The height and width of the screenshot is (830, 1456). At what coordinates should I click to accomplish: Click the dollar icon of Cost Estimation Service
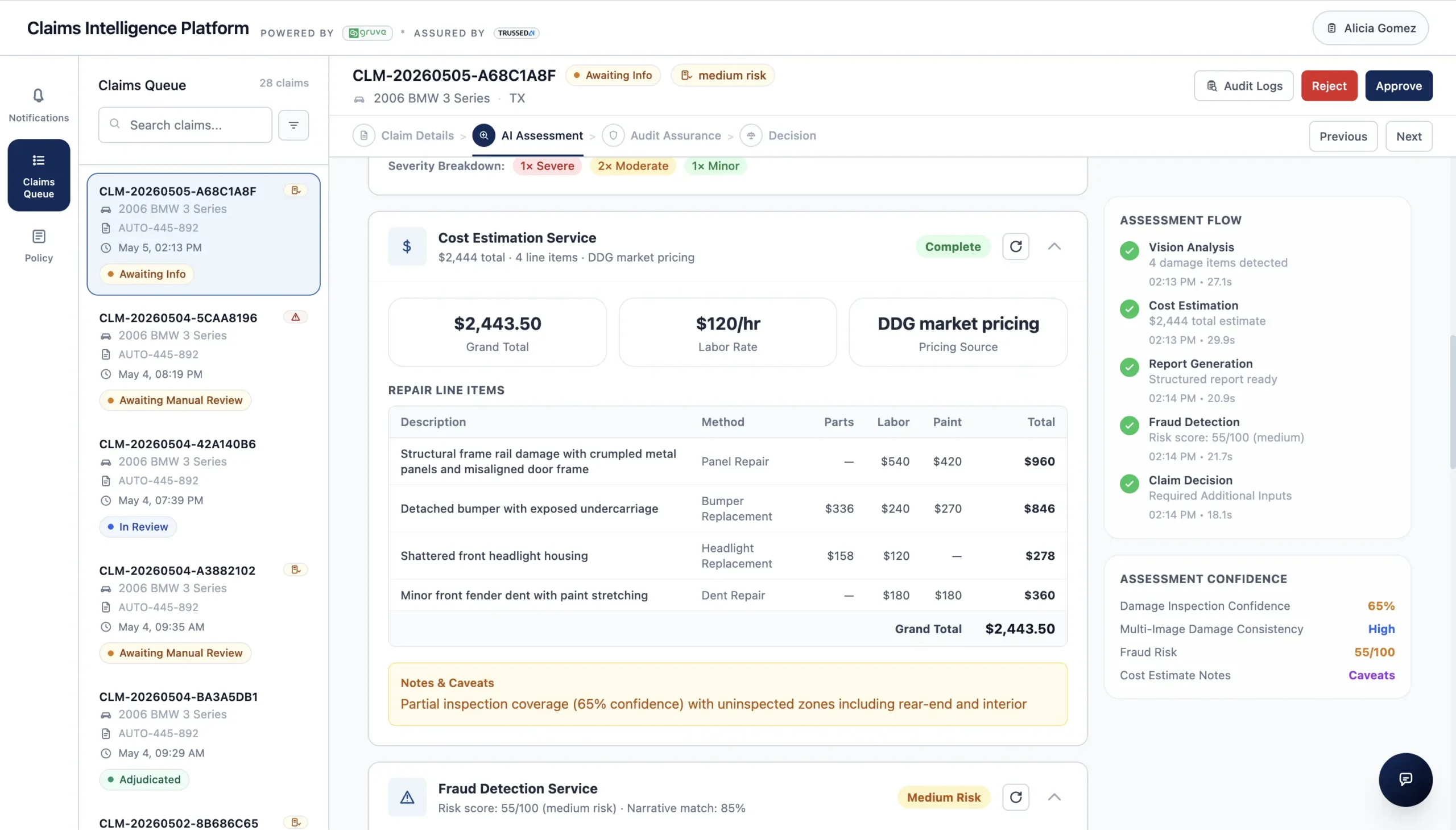tap(407, 246)
